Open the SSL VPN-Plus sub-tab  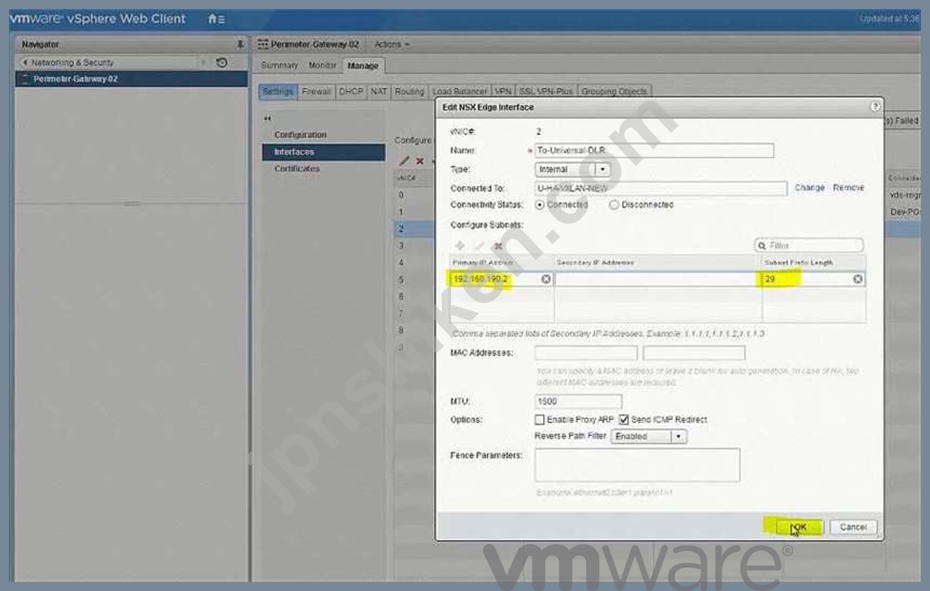(546, 91)
